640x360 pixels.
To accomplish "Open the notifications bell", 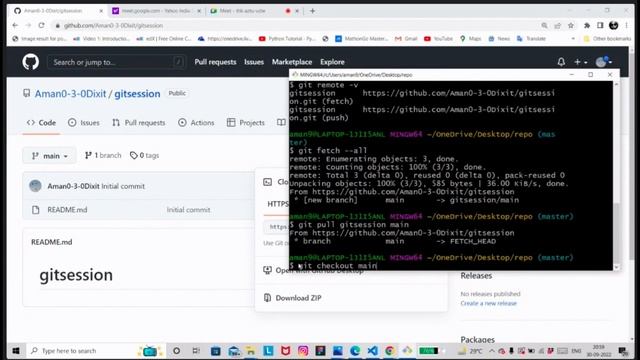I will coord(561,62).
